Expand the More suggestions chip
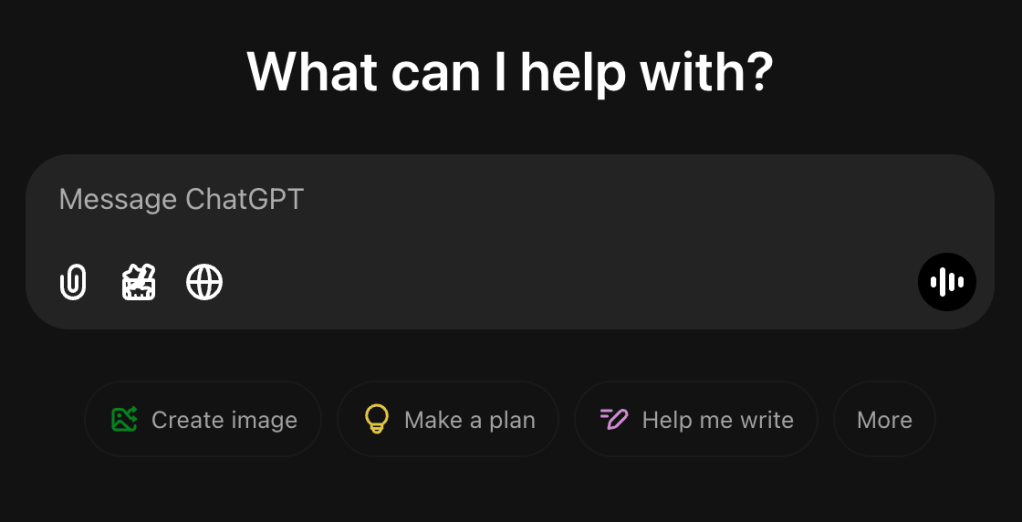1022x522 pixels. pyautogui.click(x=884, y=419)
